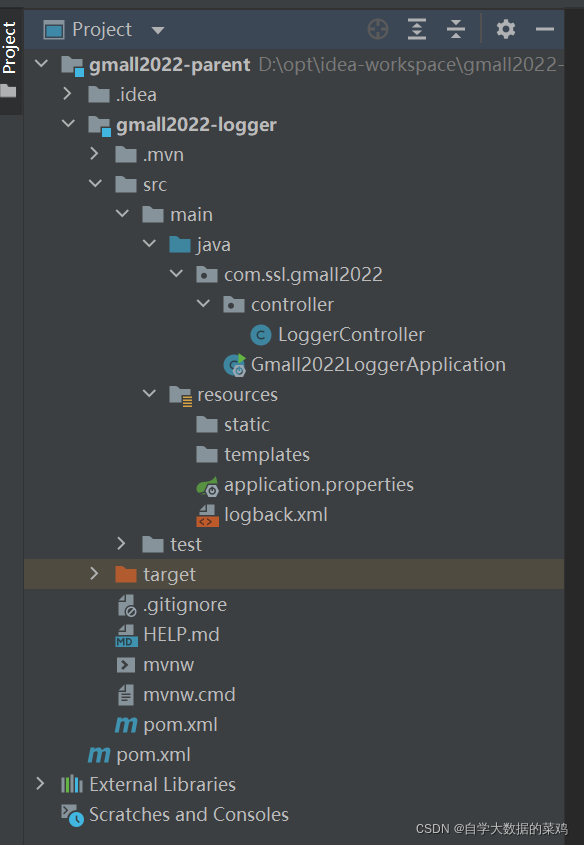Click the Project panel title text
Screen dimensions: 584x845
coord(102,30)
